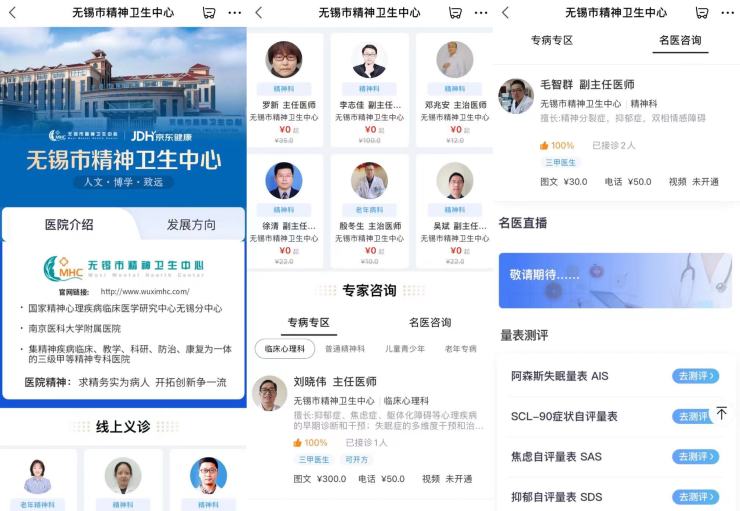Open shopping cart icon in the middle screen header
Image resolution: width=740 pixels, height=511 pixels.
click(455, 13)
